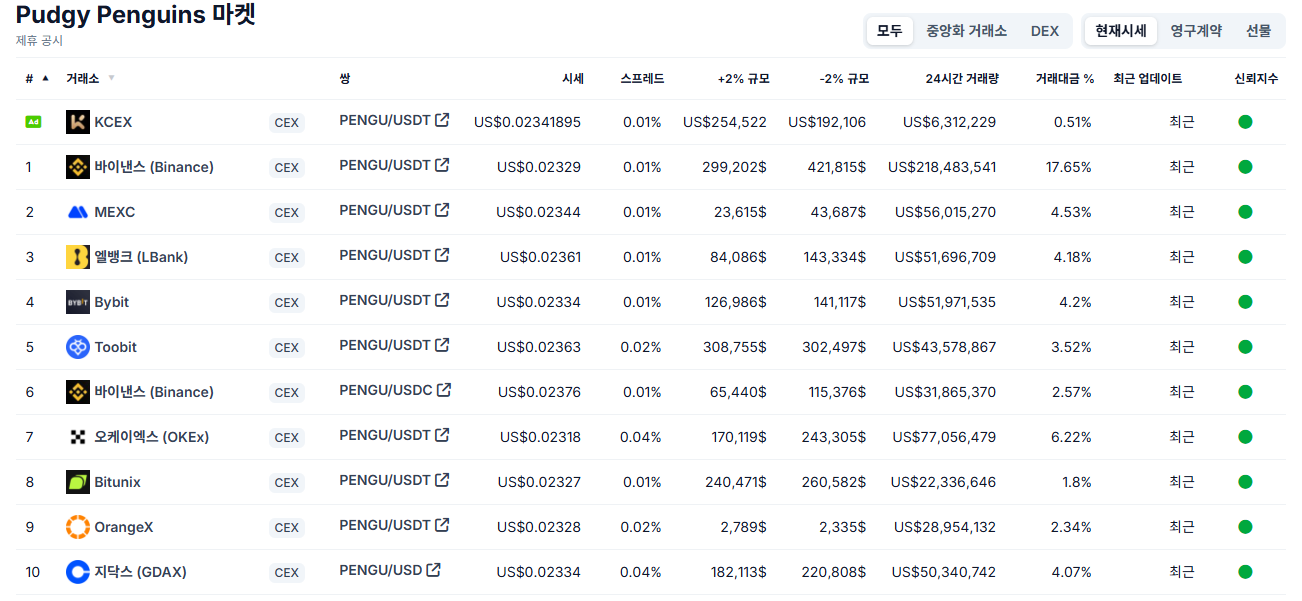Image resolution: width=1302 pixels, height=601 pixels.
Task: Click the CEX badge in MEXC row
Action: coord(287,213)
